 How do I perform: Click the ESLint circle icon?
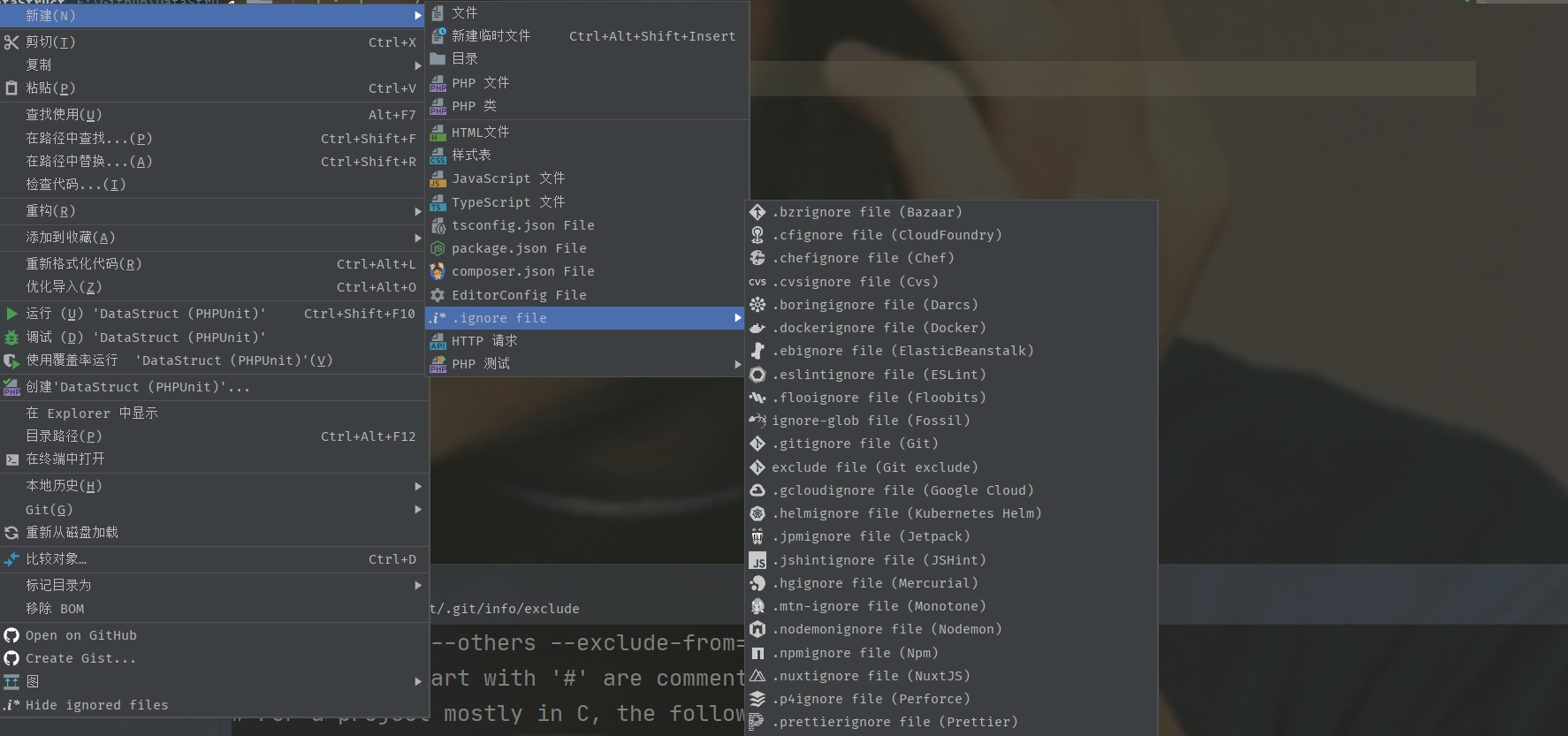pyautogui.click(x=757, y=375)
